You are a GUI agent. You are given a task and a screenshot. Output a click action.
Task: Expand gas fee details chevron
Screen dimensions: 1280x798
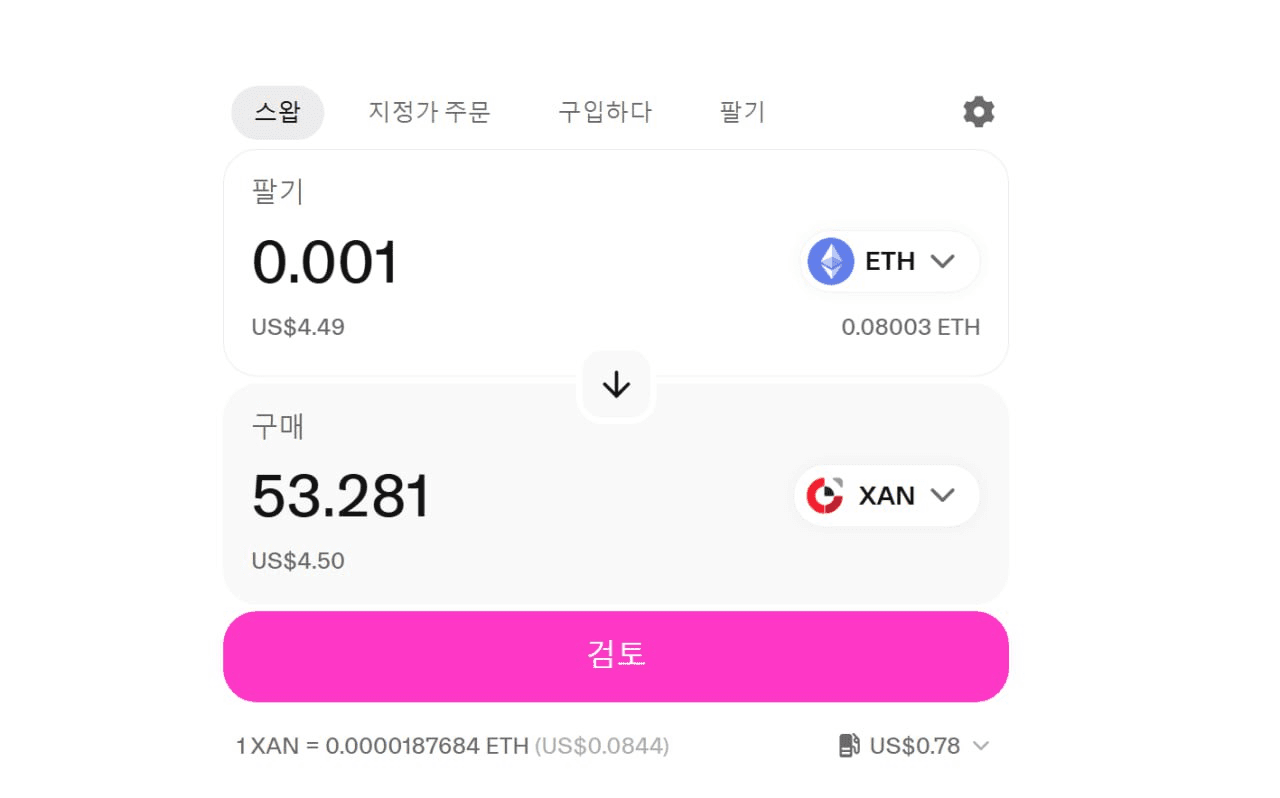(981, 746)
